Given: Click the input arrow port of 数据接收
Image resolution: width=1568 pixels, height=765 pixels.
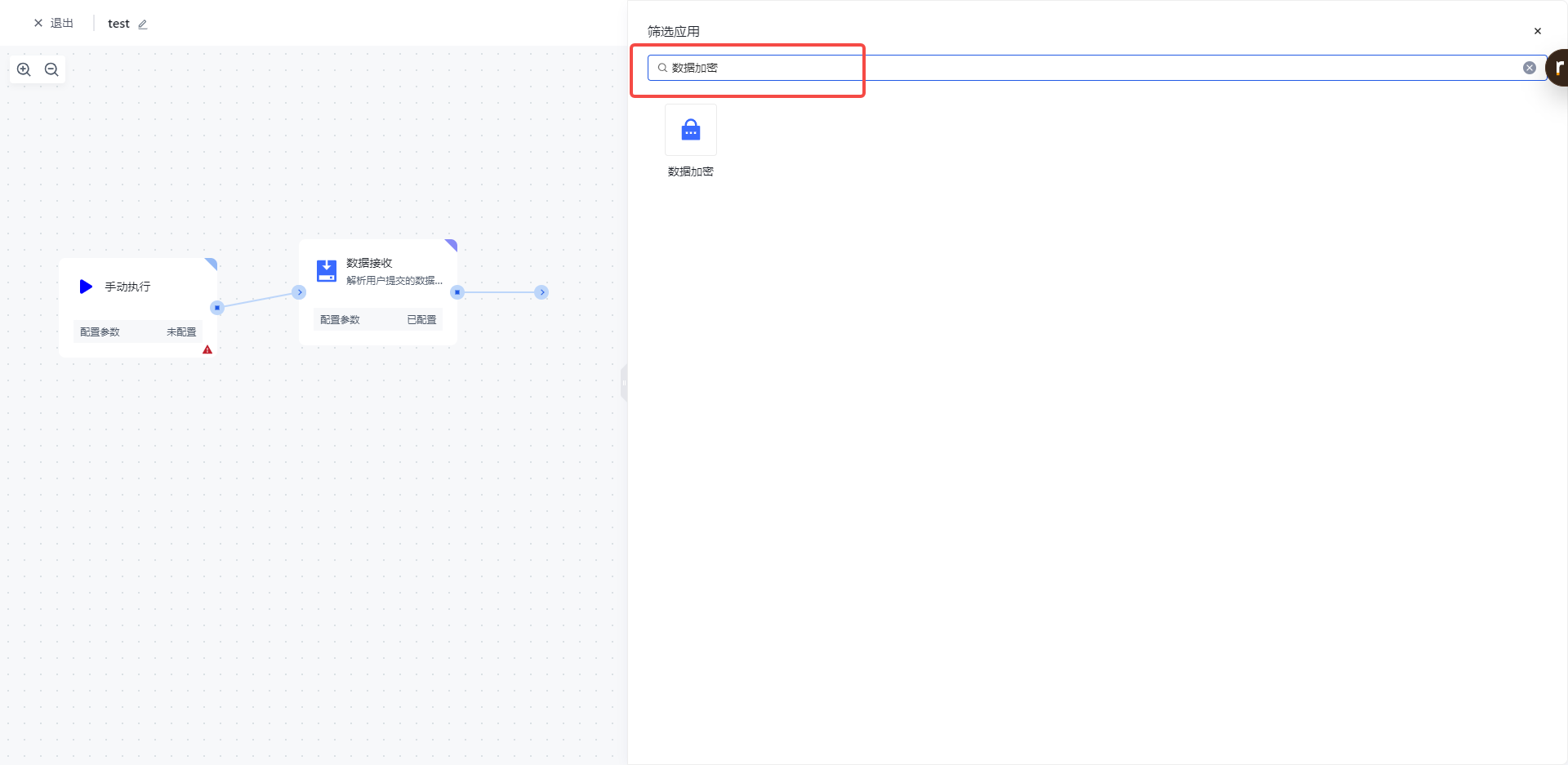Looking at the screenshot, I should pos(300,292).
